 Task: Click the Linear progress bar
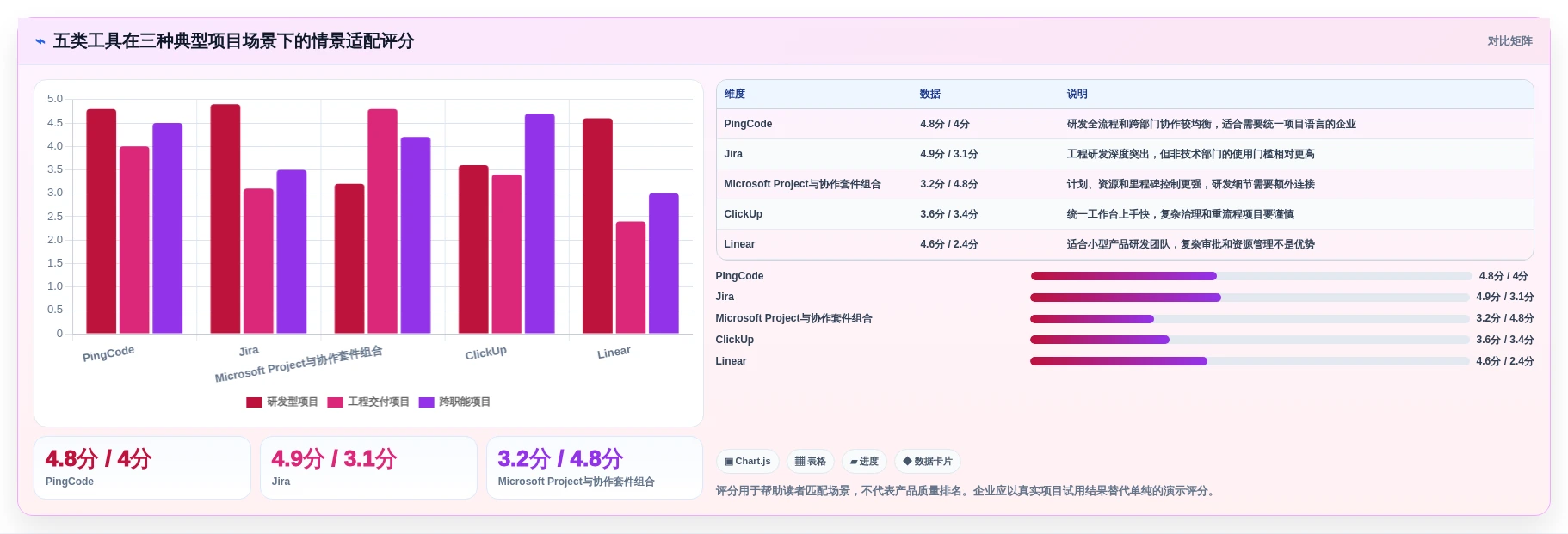[x=1250, y=361]
